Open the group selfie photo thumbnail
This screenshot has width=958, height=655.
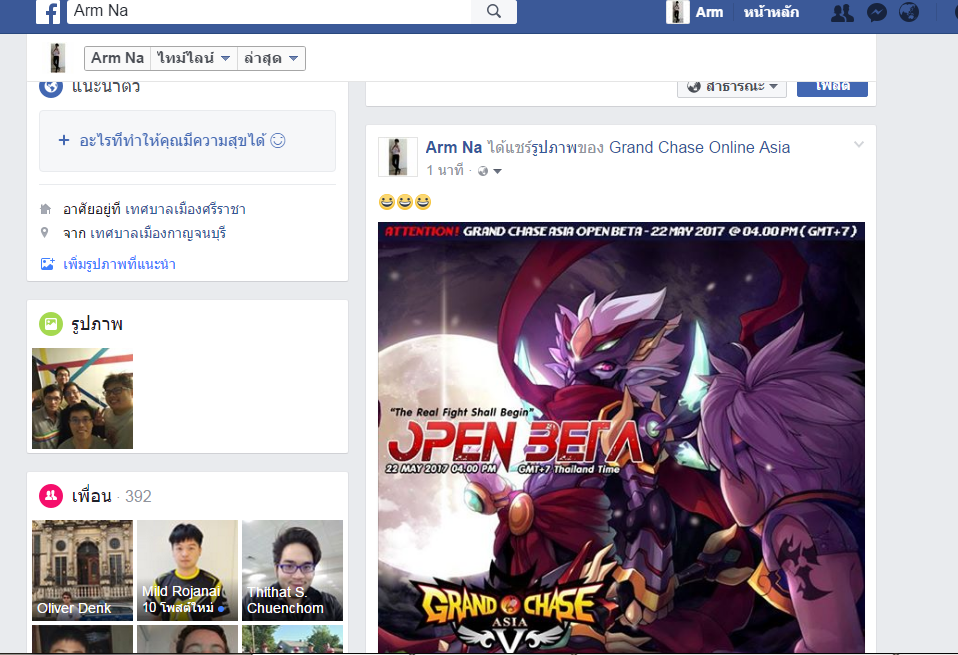coord(82,398)
